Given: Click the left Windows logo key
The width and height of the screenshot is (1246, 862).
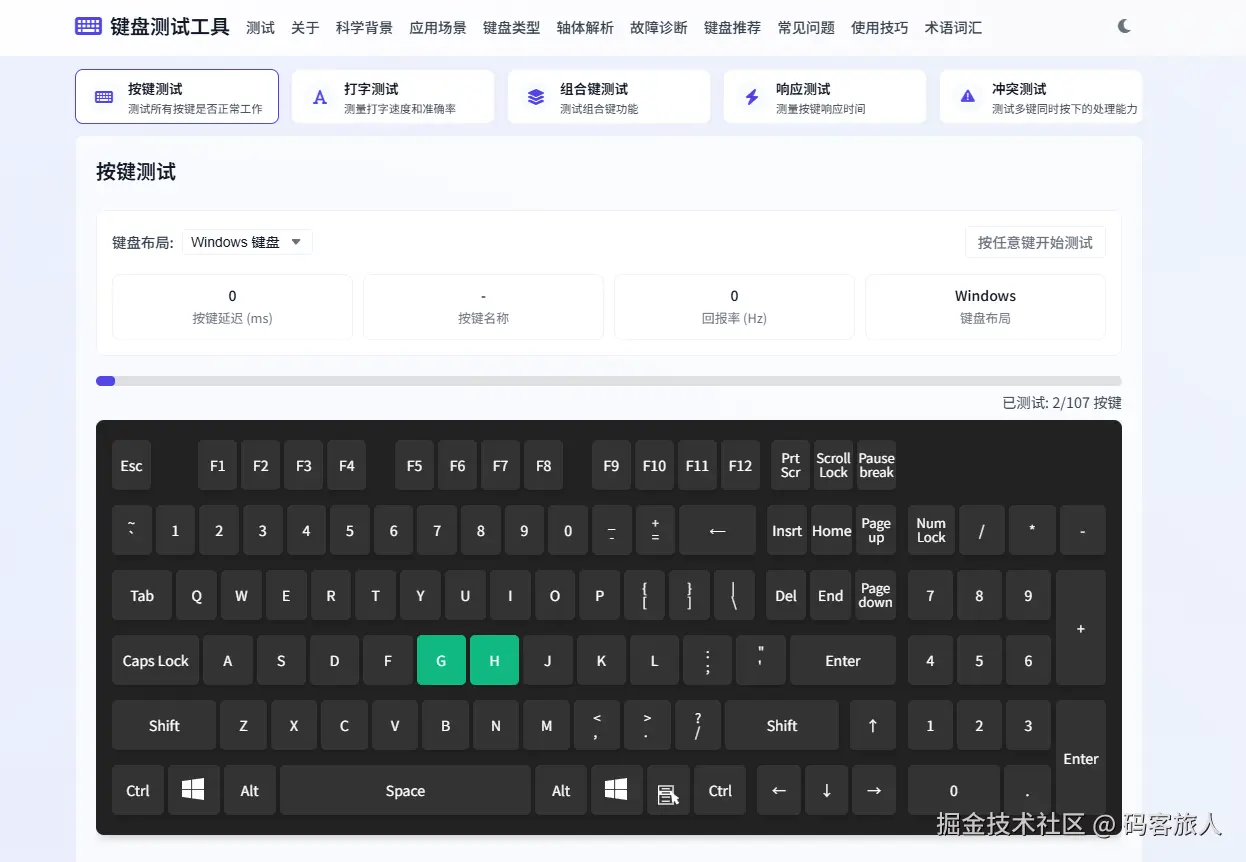Looking at the screenshot, I should [193, 790].
